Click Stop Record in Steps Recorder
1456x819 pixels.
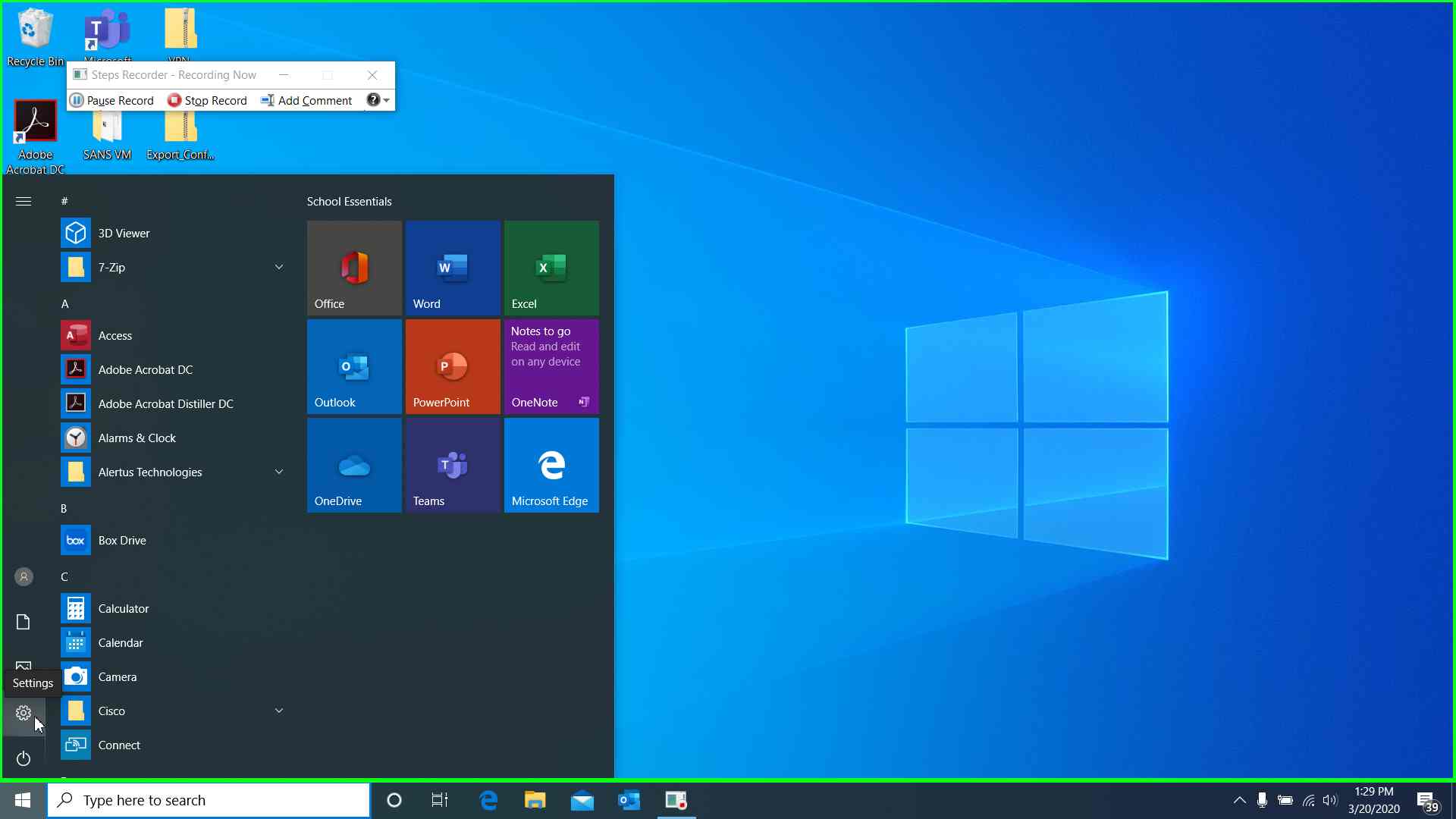(207, 100)
